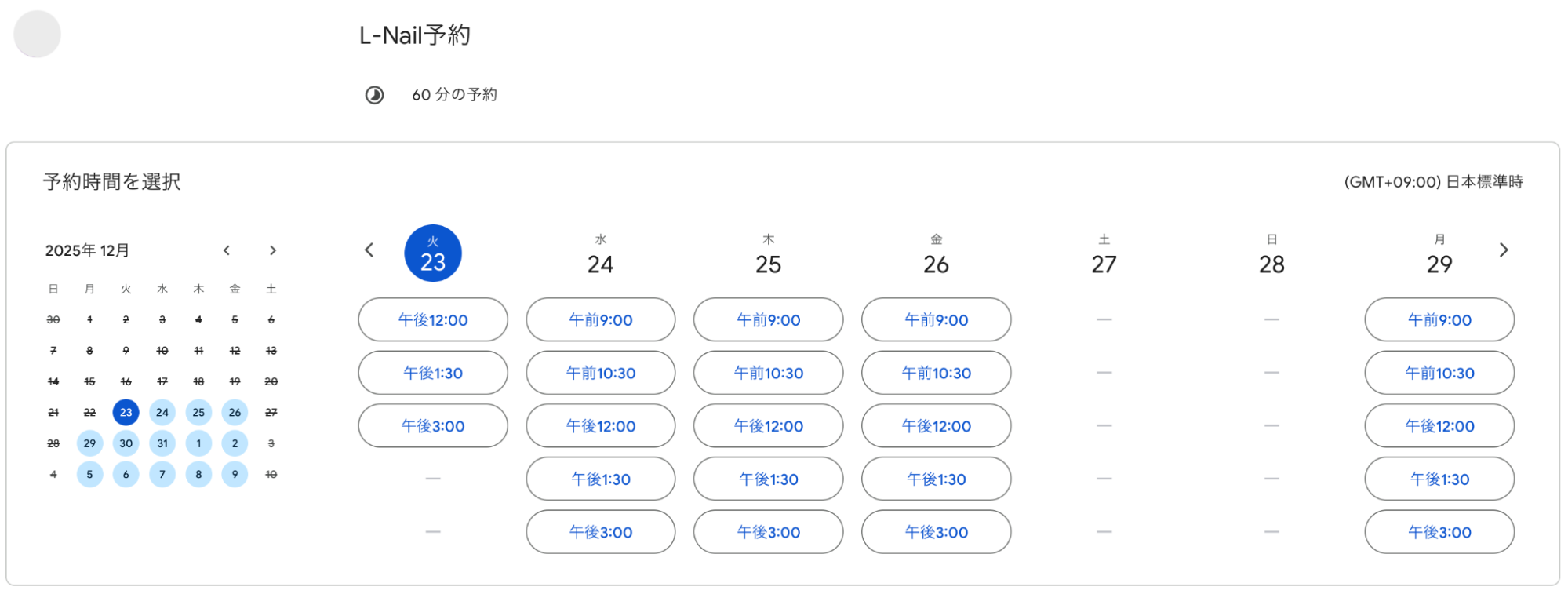Select December 30 in mini calendar
Screen dimensions: 1568x605
pyautogui.click(x=126, y=443)
